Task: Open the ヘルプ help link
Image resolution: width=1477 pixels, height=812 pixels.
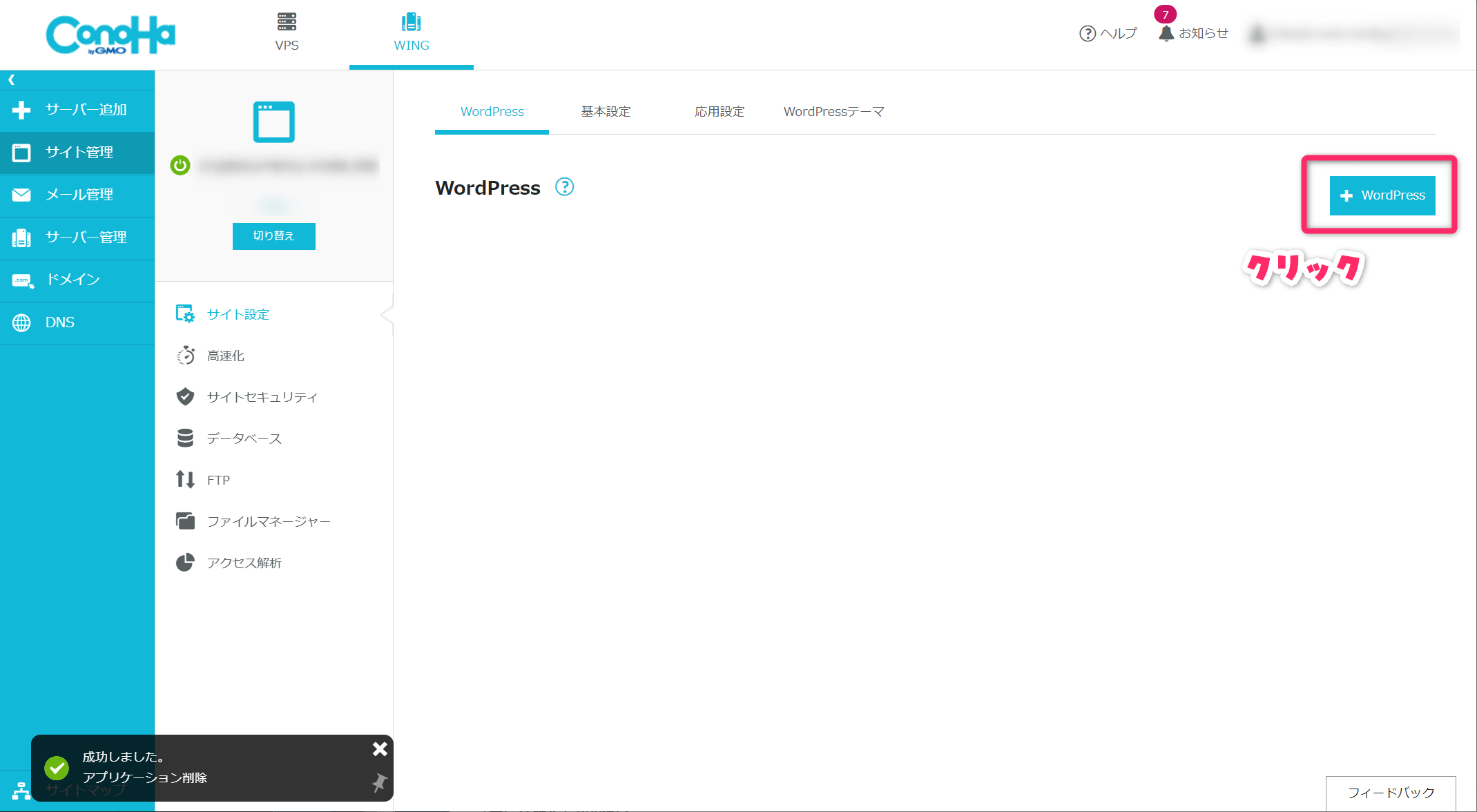Action: tap(1108, 33)
